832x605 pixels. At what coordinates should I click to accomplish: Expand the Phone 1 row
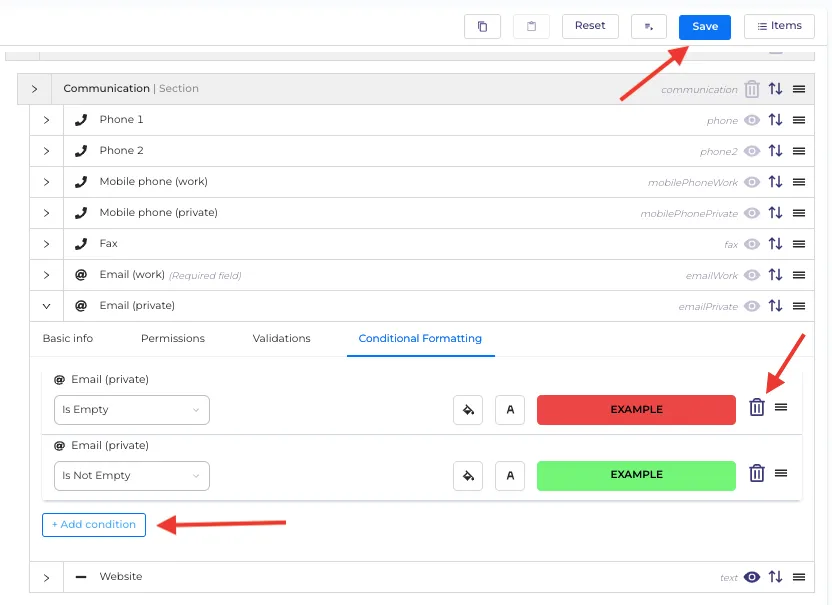(47, 120)
